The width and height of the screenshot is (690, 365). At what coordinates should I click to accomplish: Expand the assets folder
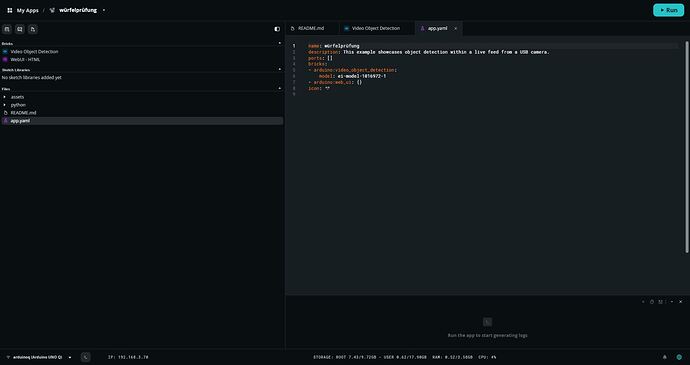pyautogui.click(x=5, y=97)
